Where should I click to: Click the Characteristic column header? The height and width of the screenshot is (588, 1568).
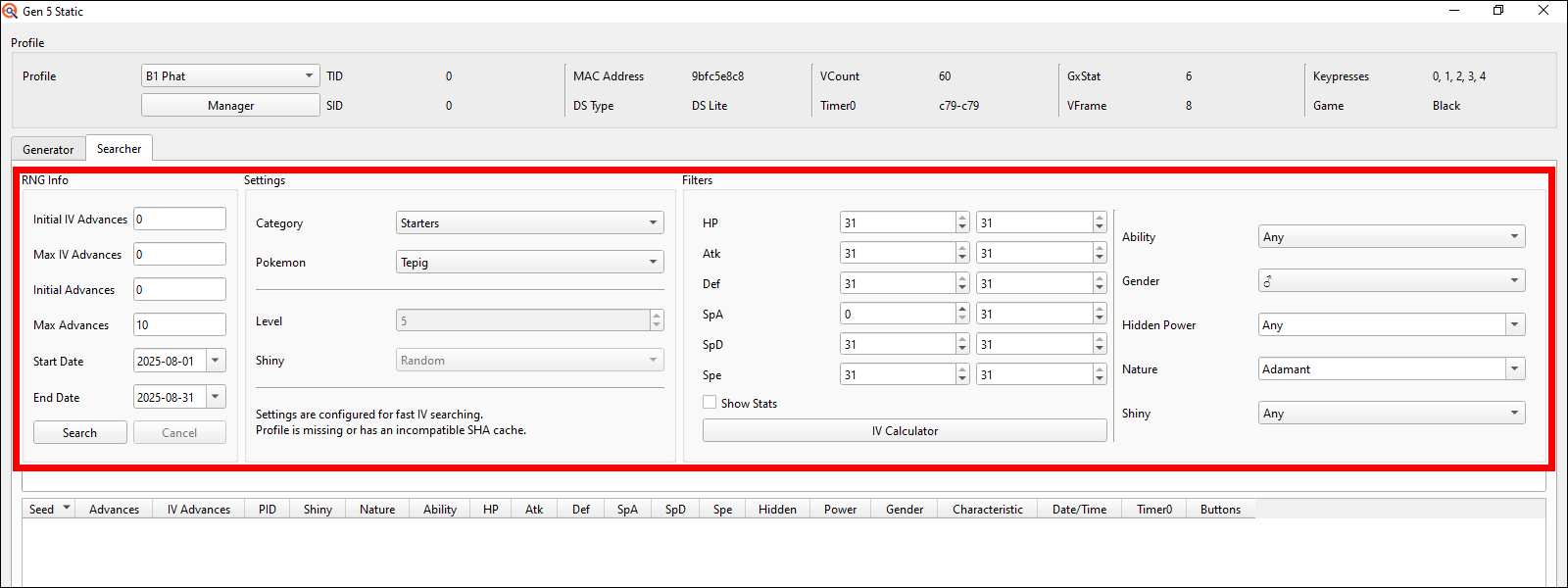(x=988, y=509)
